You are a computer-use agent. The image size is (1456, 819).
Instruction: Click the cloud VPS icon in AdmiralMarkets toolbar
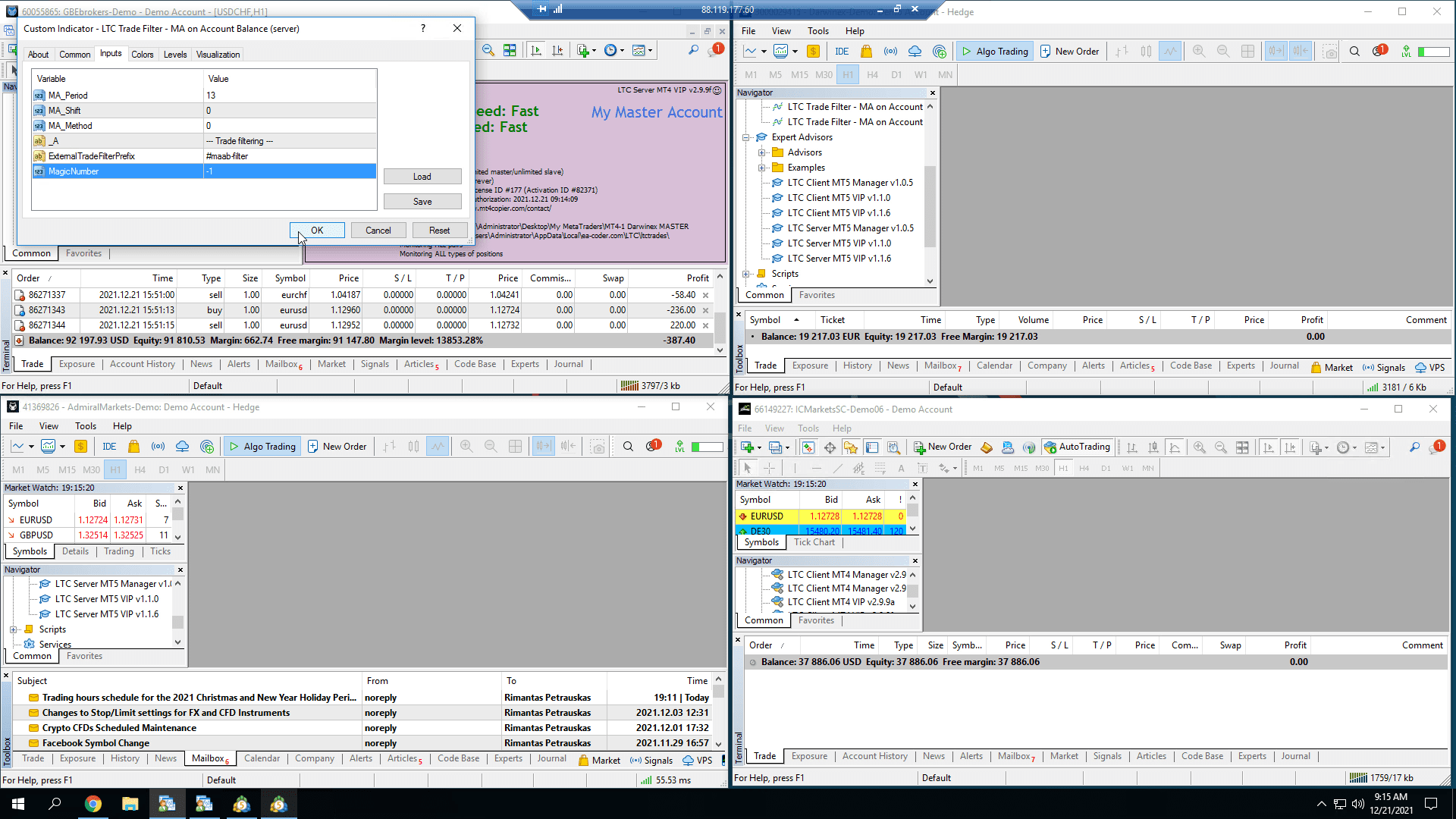tap(182, 447)
